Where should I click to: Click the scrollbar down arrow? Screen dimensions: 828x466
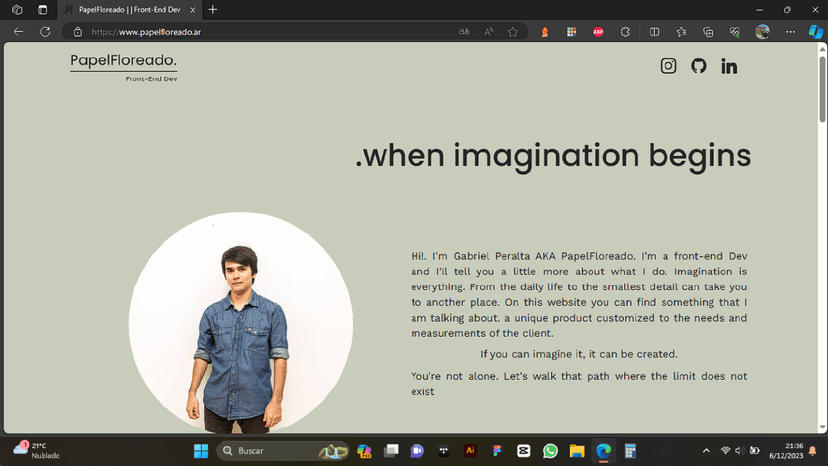point(822,427)
